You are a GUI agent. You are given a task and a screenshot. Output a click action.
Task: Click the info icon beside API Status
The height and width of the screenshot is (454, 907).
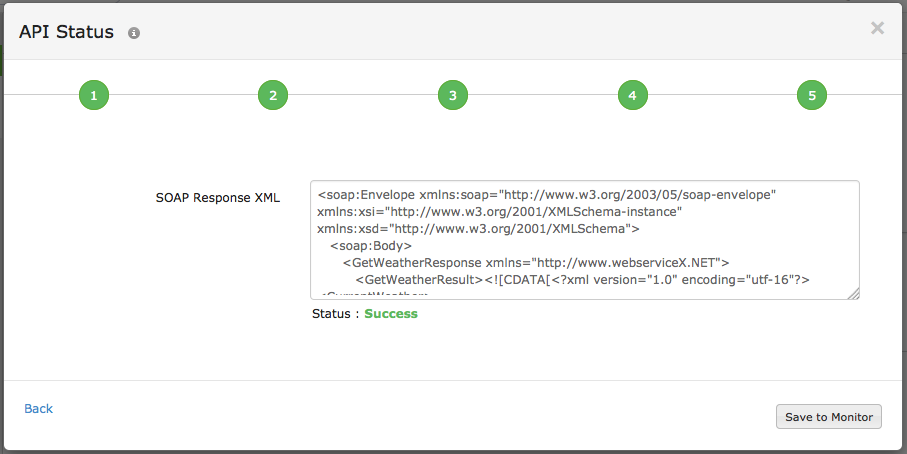click(x=134, y=33)
